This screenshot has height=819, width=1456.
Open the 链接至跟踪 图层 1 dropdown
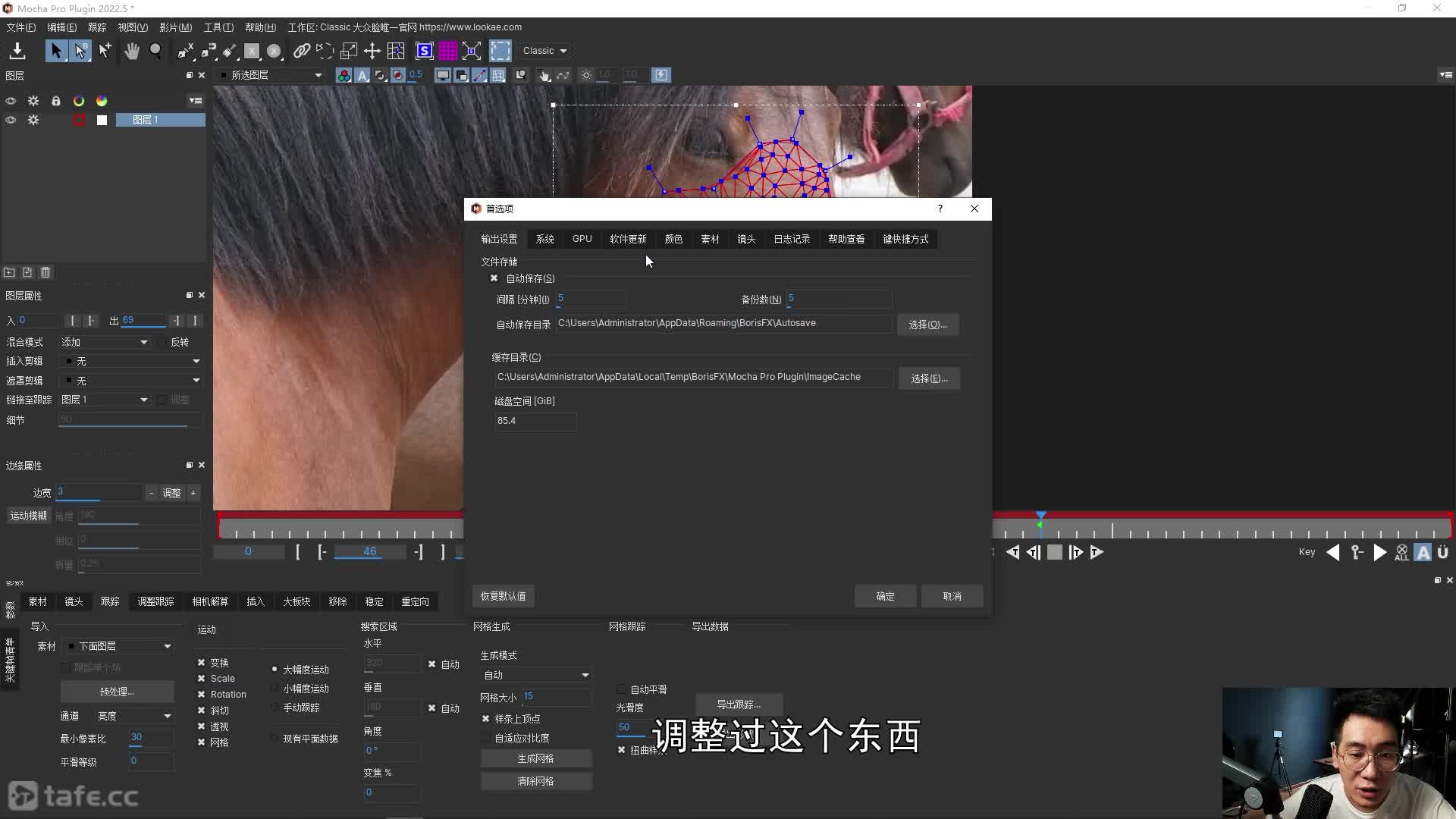point(105,399)
